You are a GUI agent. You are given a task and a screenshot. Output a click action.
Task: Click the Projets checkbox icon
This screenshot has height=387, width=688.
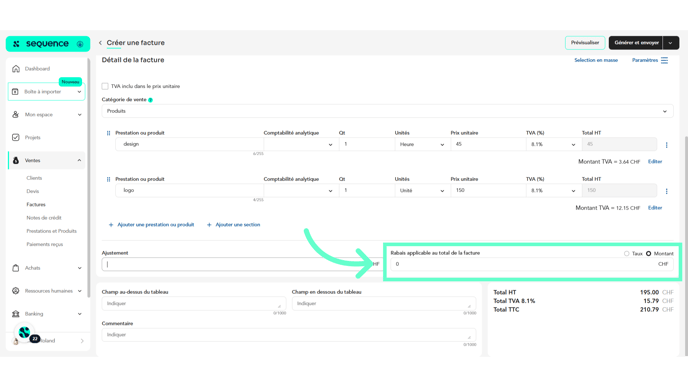coord(16,137)
